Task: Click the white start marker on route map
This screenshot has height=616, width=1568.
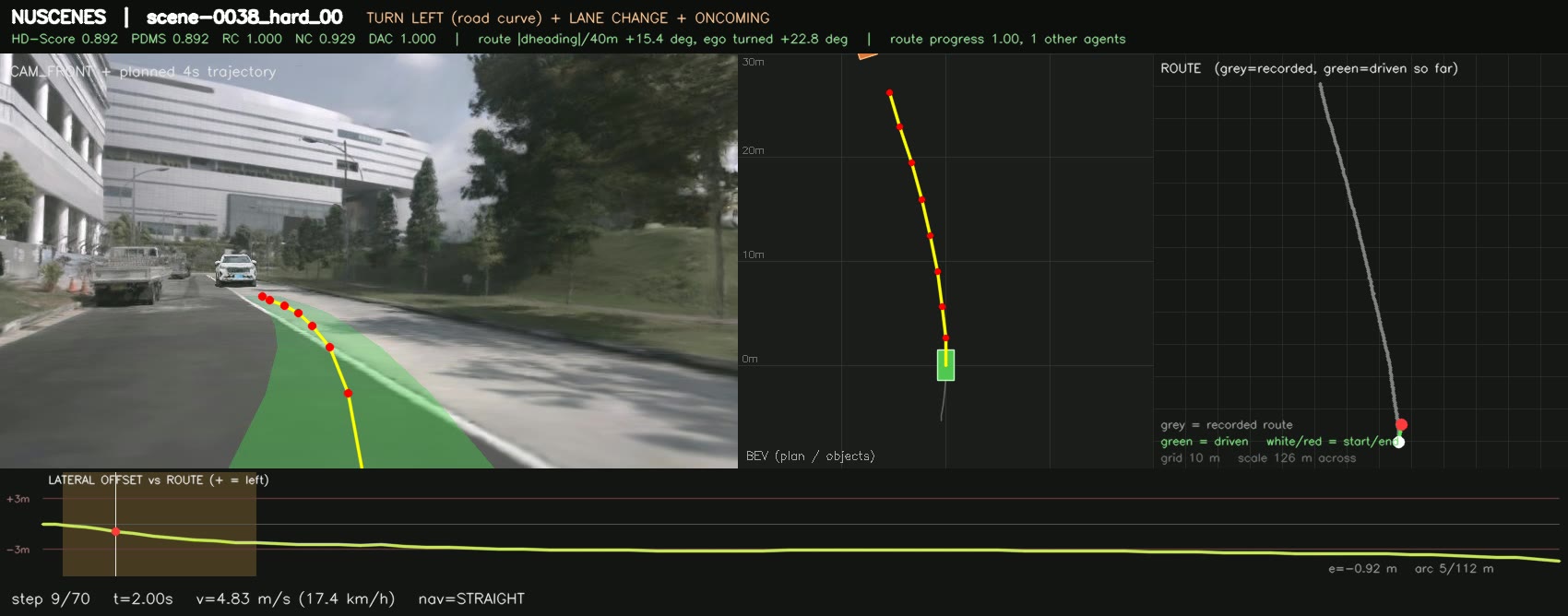Action: click(1398, 442)
